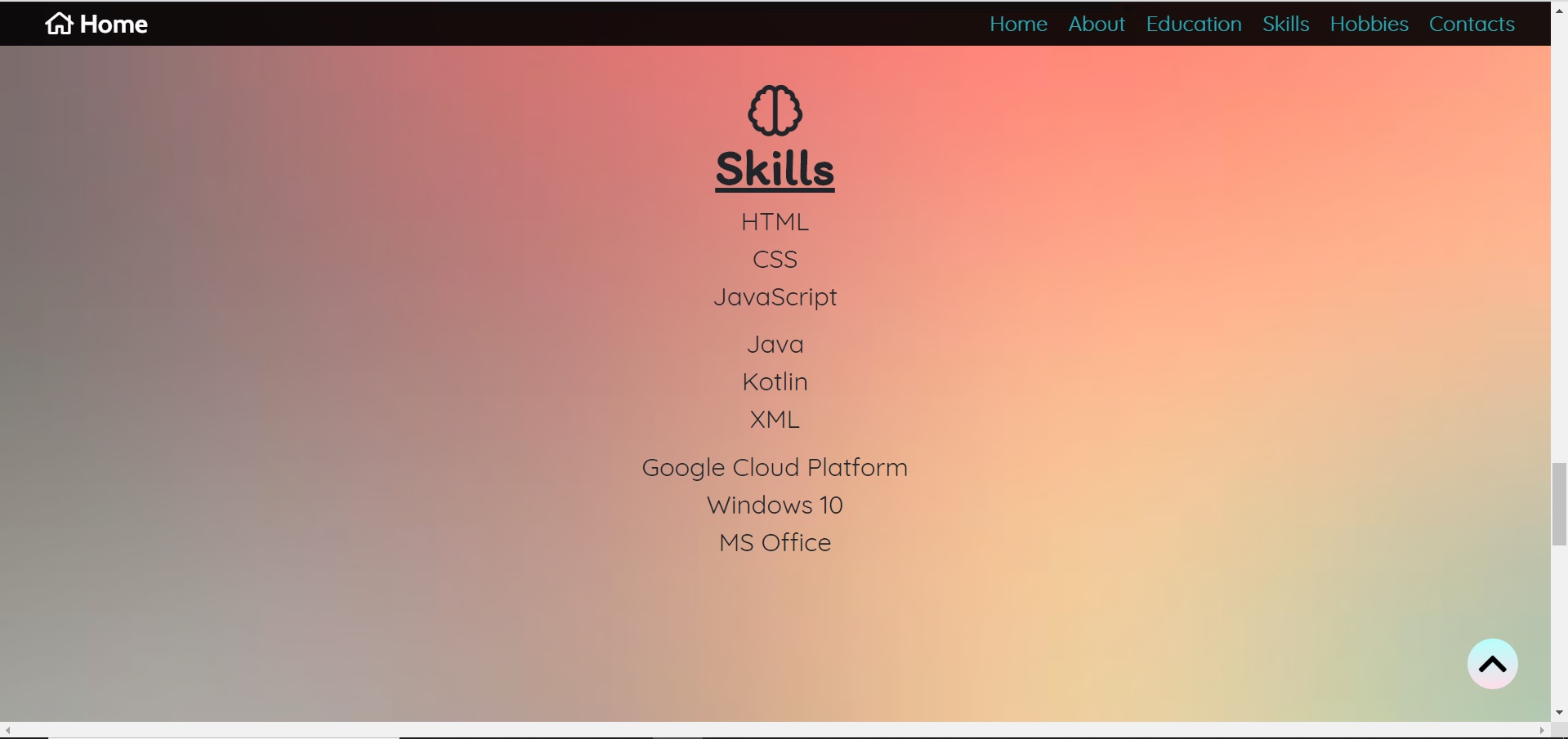
Task: Click the horizontal scrollbar right arrow
Action: tap(1543, 730)
